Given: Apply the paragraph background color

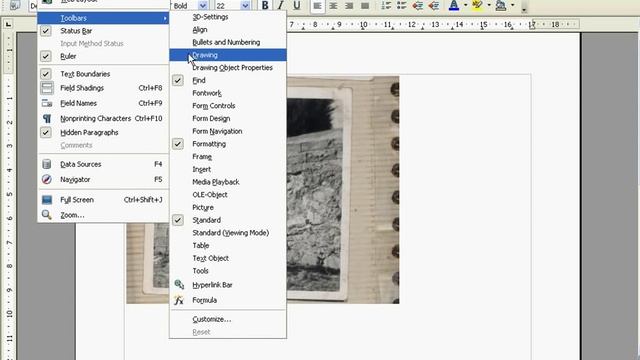Looking at the screenshot, I should pos(501,6).
